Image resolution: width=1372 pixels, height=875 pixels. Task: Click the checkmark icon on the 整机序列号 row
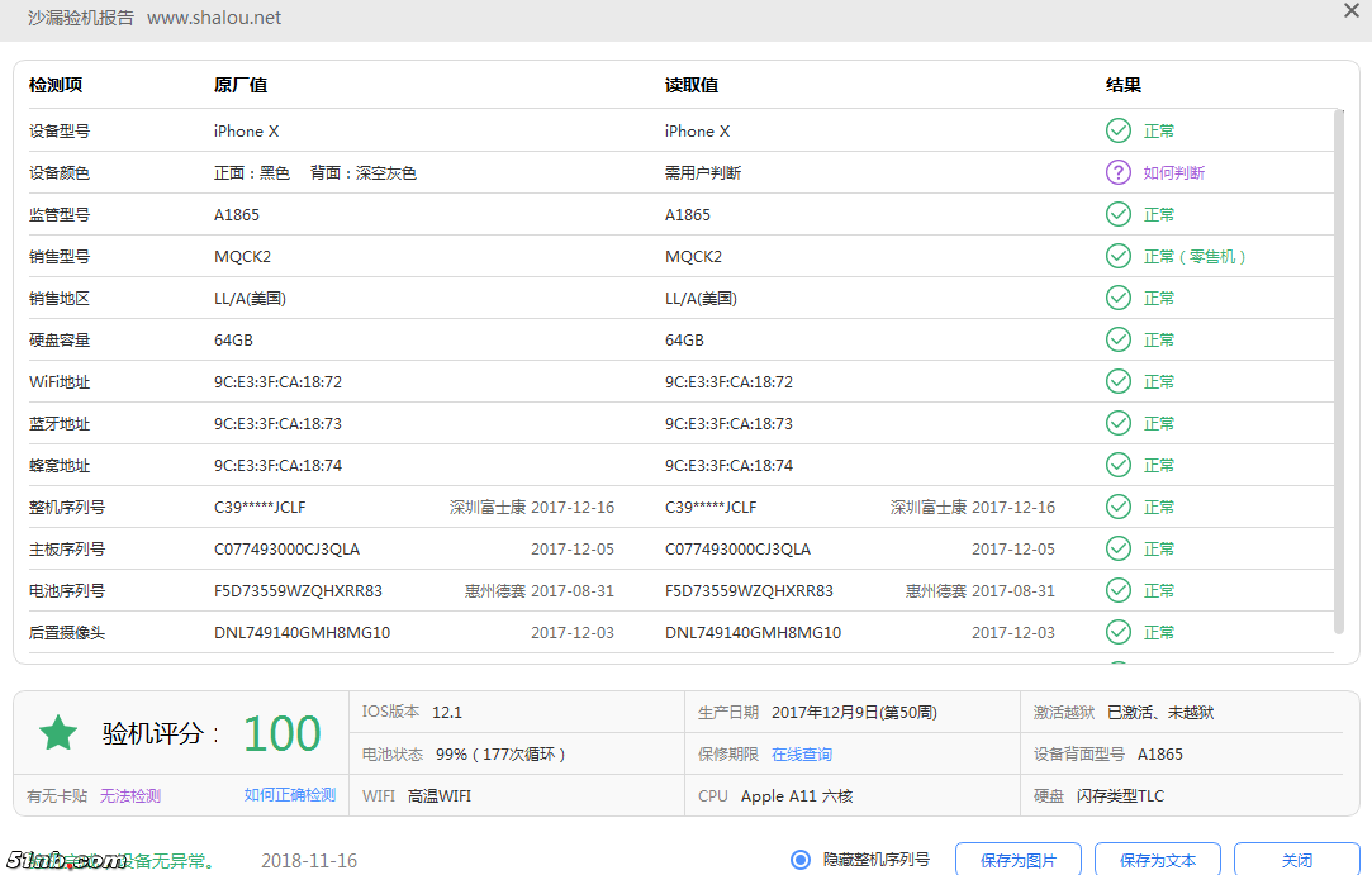coord(1119,507)
